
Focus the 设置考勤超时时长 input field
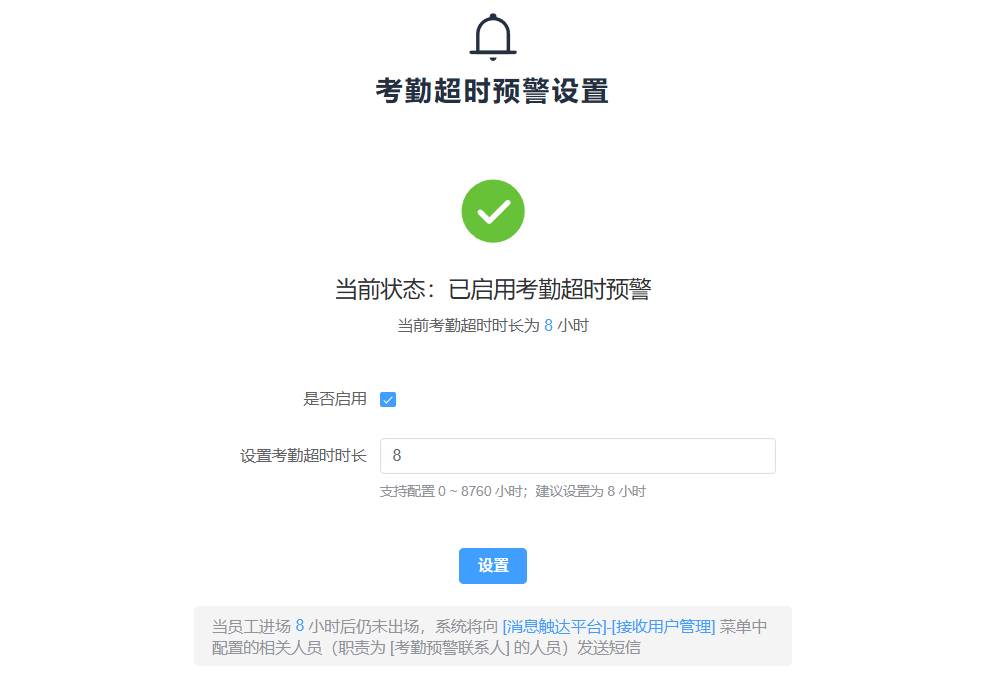(578, 456)
